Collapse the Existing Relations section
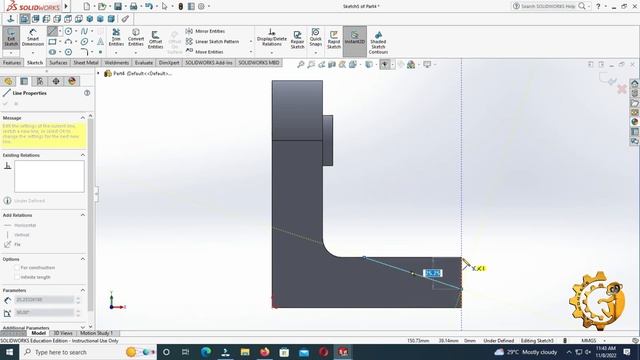 tap(83, 155)
